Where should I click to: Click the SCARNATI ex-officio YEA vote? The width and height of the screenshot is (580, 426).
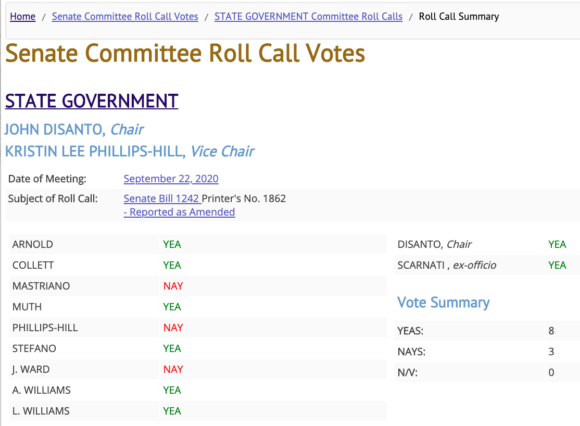[557, 265]
